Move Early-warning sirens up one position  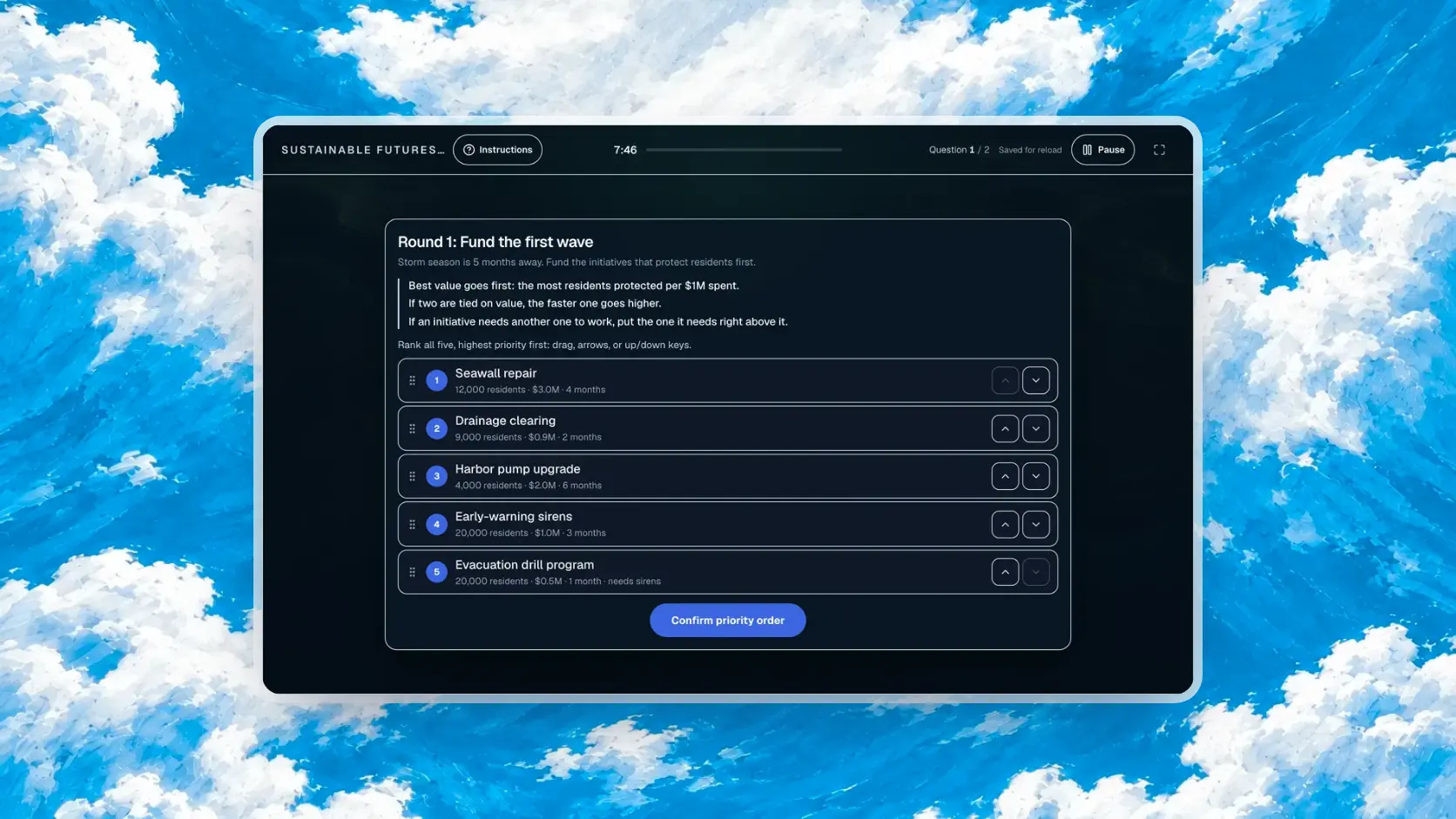pos(1005,524)
